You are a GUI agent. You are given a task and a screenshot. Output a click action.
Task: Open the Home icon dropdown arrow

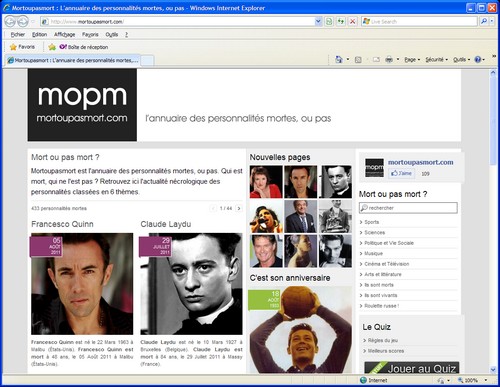[x=348, y=60]
